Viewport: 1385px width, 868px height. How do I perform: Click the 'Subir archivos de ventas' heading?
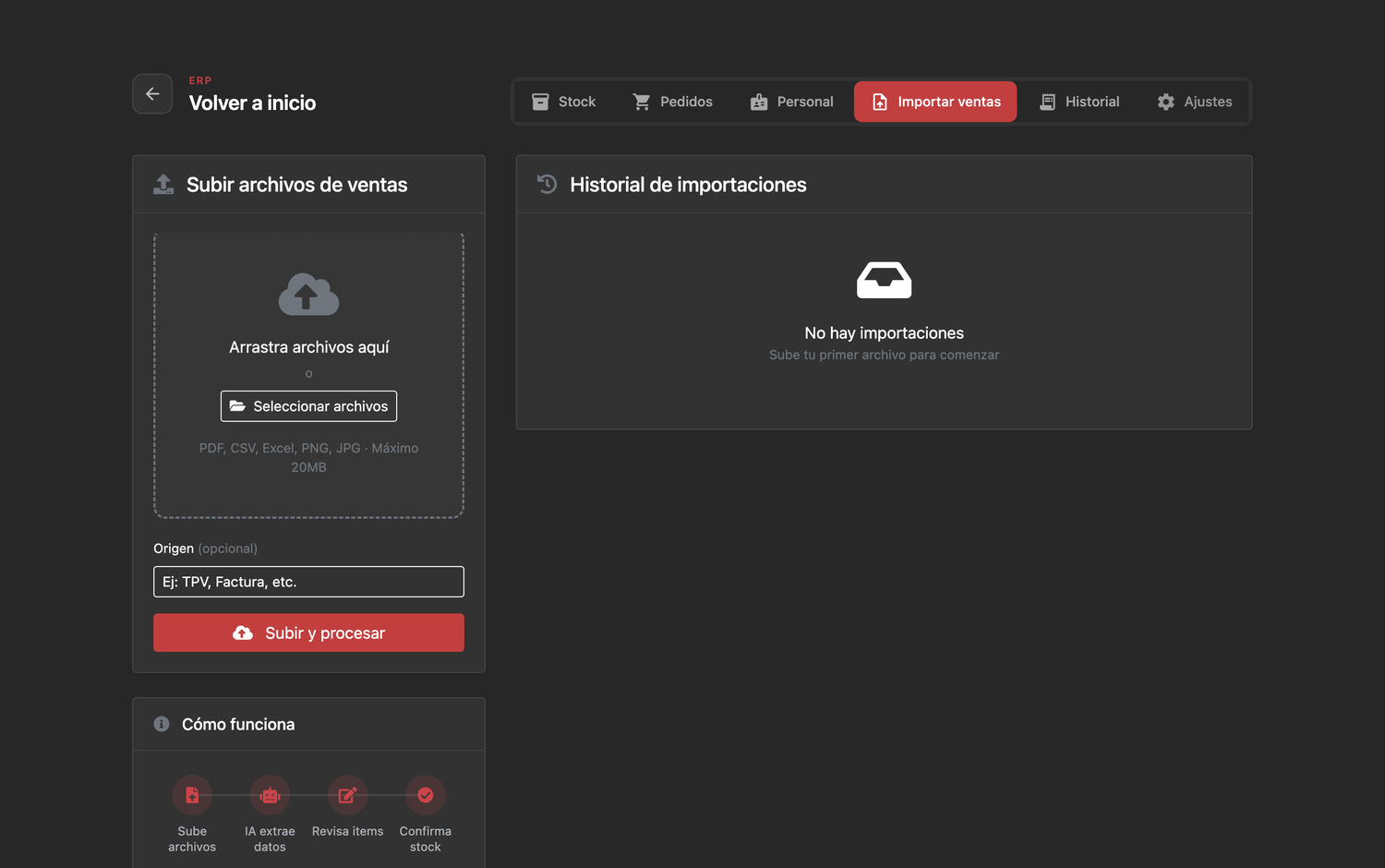(x=296, y=185)
